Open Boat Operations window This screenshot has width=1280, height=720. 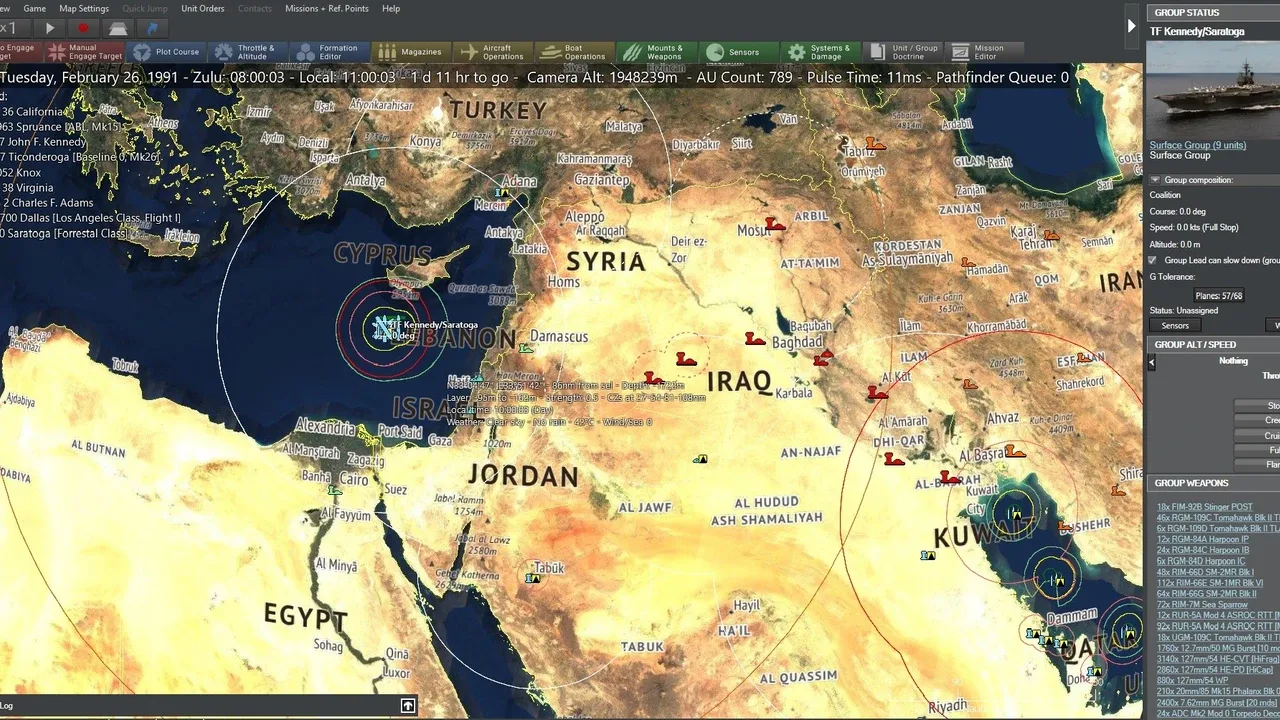coord(573,52)
